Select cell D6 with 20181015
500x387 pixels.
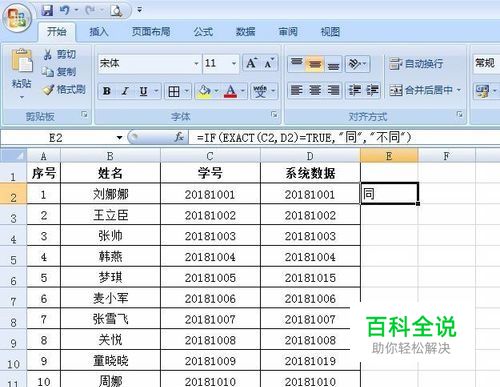coord(310,278)
